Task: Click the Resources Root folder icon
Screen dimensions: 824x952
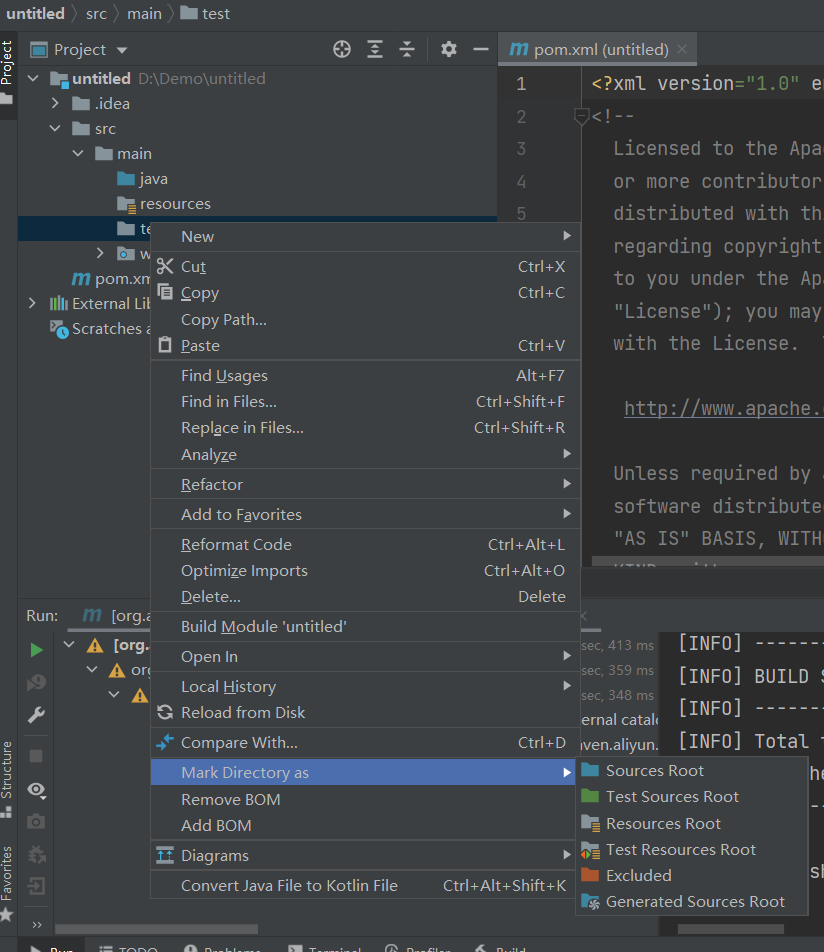Action: tap(590, 823)
